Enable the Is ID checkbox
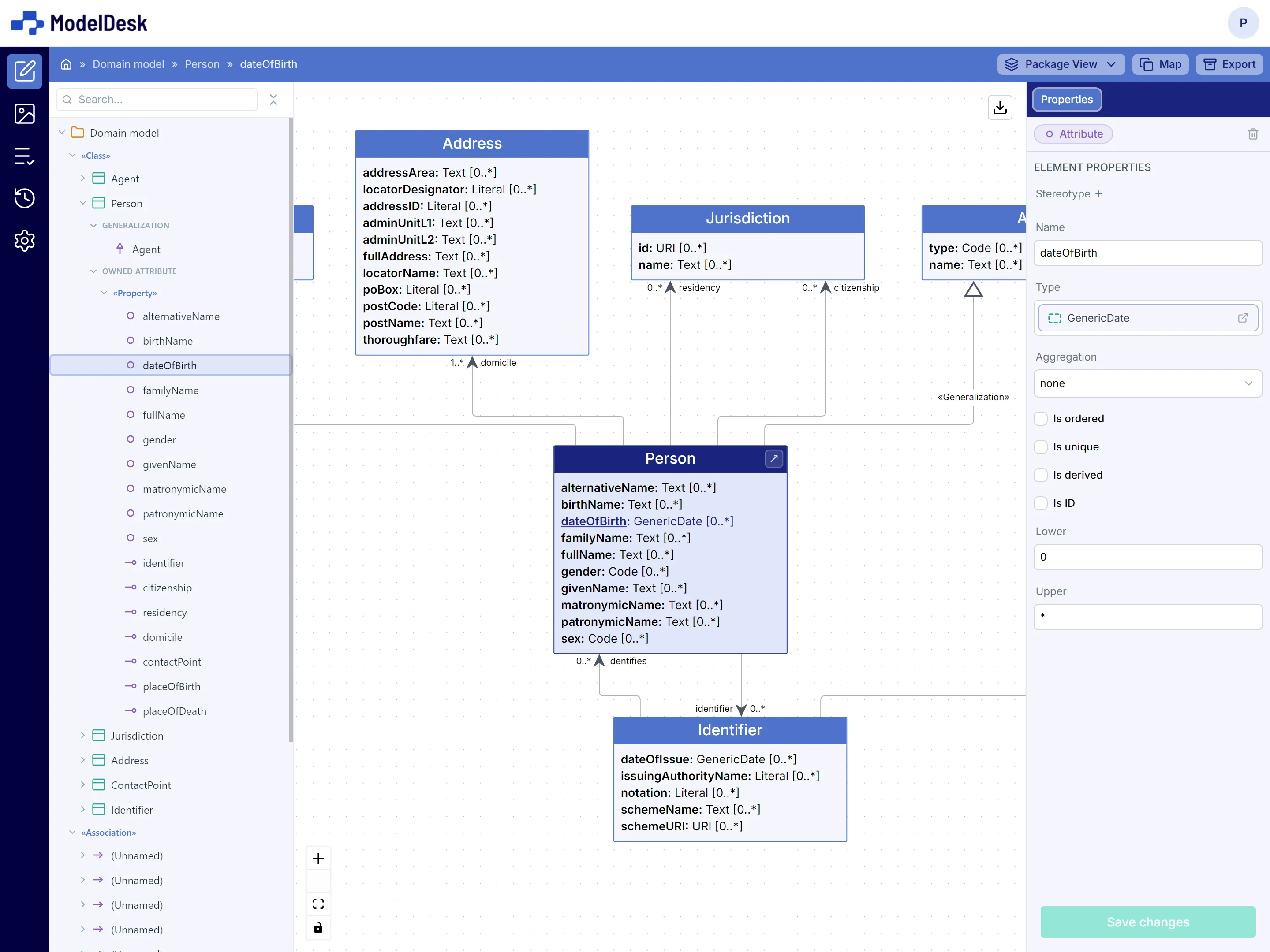This screenshot has width=1270, height=952. point(1040,503)
